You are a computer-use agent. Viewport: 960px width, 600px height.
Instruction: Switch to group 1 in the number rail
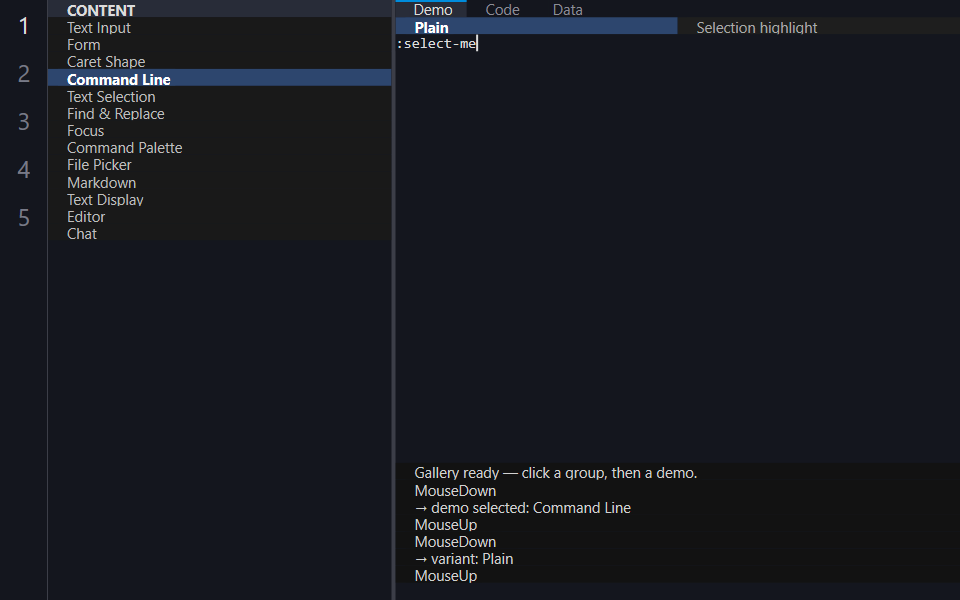(x=23, y=26)
